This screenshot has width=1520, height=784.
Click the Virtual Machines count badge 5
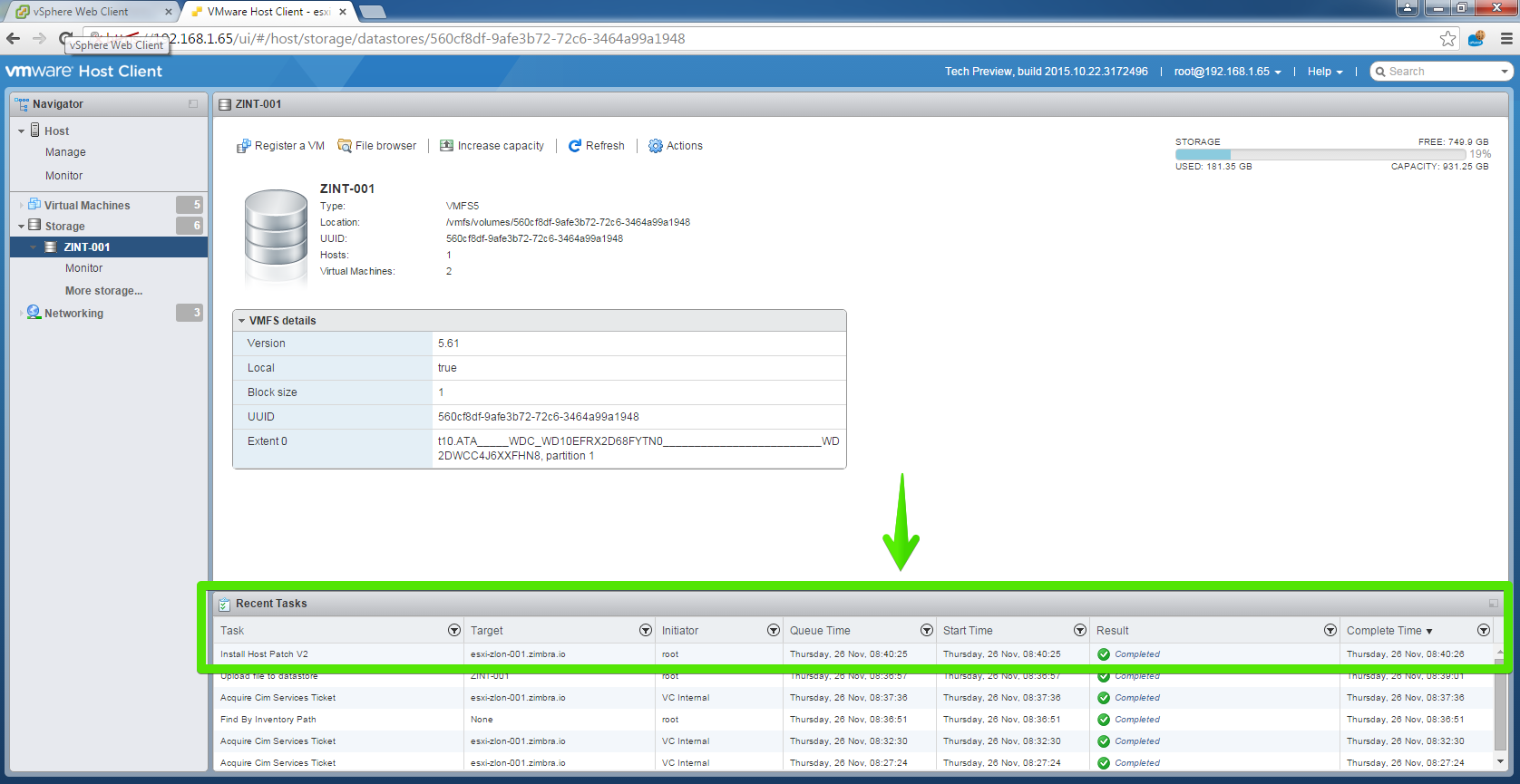tap(190, 205)
